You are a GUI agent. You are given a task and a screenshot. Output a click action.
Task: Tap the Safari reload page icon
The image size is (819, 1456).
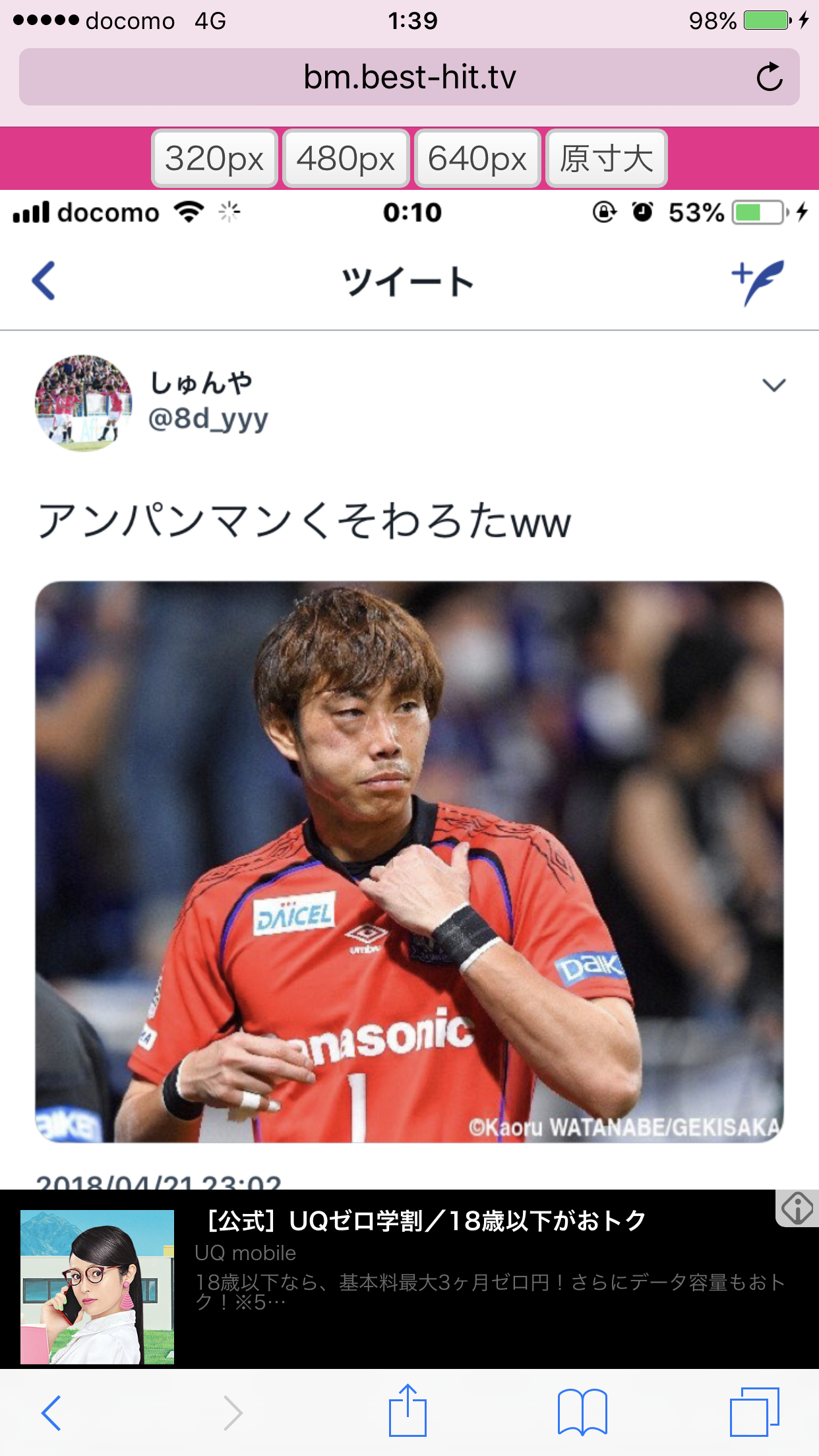(769, 77)
